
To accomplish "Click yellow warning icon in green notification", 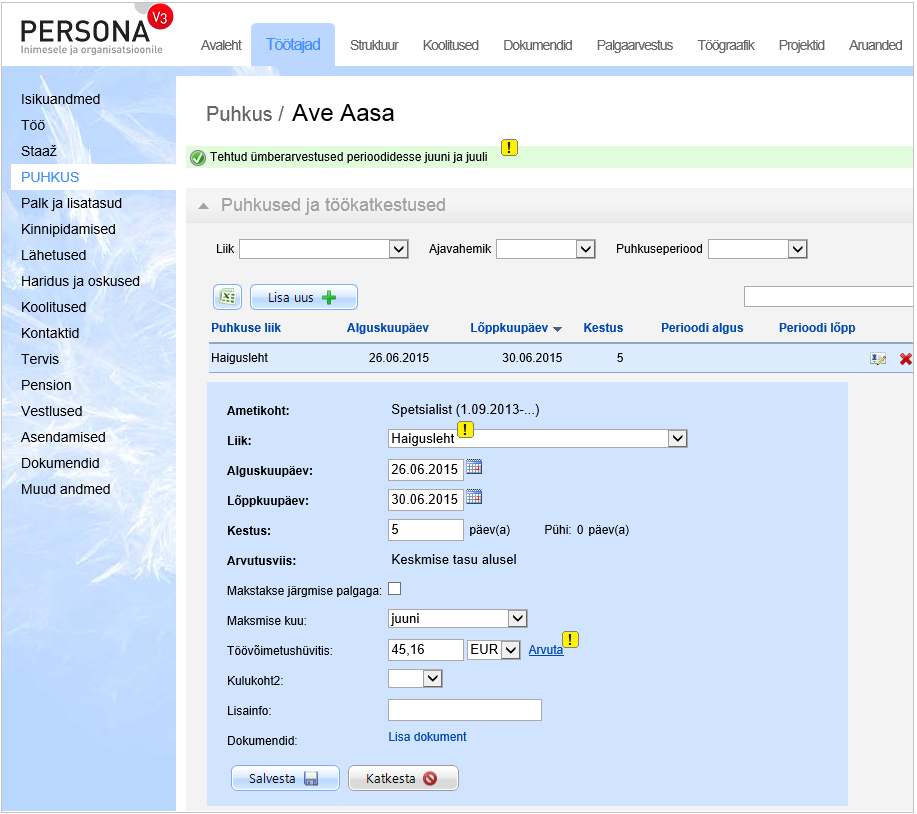I will click(509, 148).
